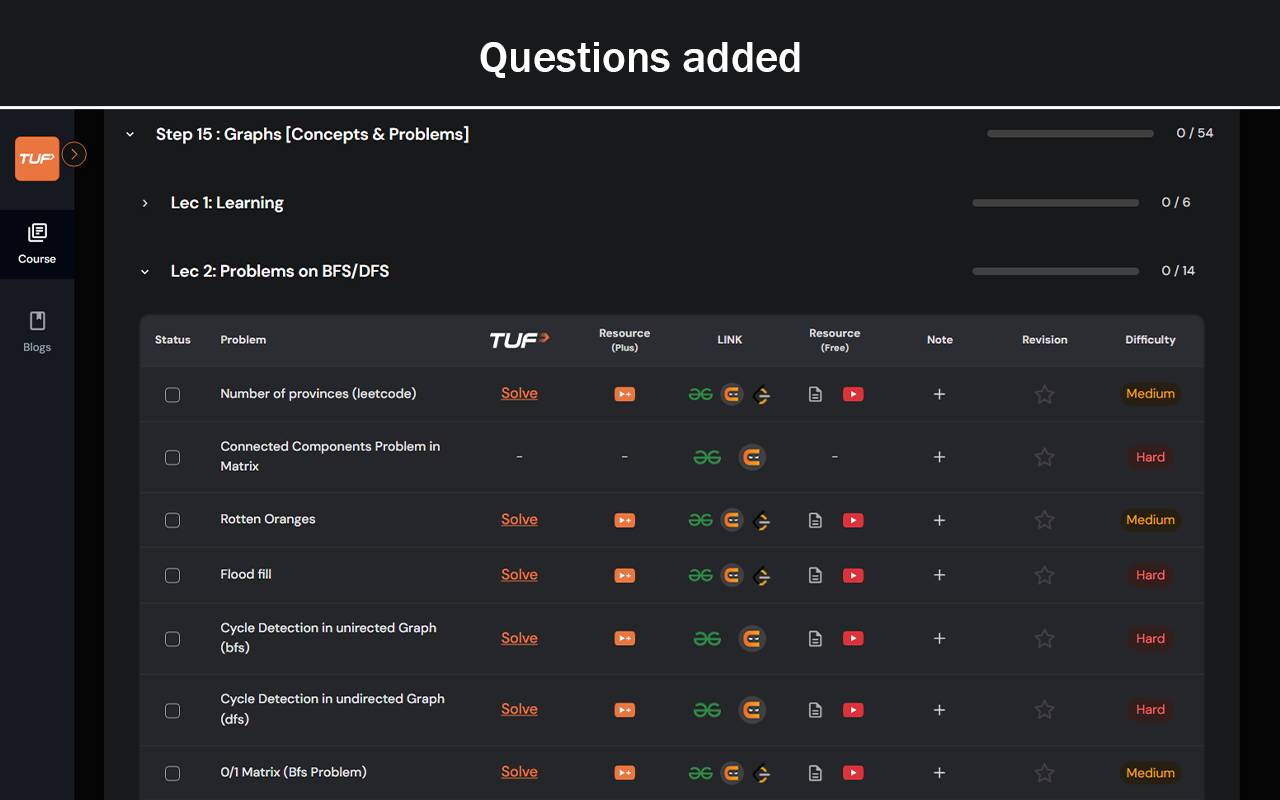The height and width of the screenshot is (800, 1280).
Task: Collapse Step 15 Graphs section
Action: click(x=130, y=134)
